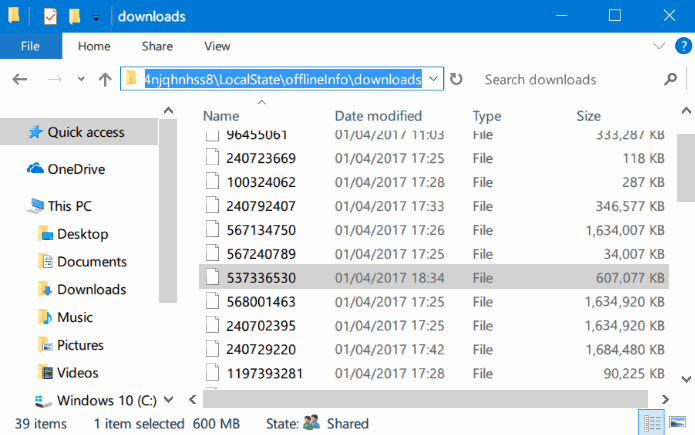Sort files by the Size column

coord(588,116)
